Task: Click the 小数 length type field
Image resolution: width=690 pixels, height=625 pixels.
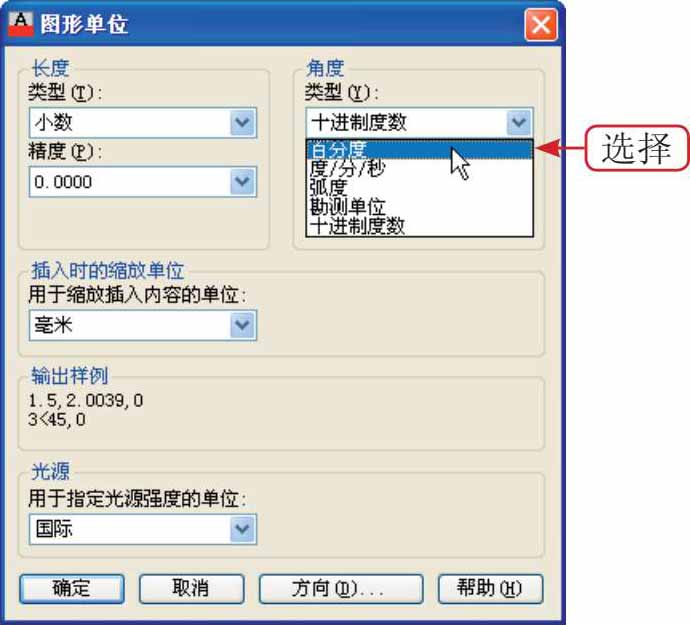Action: point(143,122)
